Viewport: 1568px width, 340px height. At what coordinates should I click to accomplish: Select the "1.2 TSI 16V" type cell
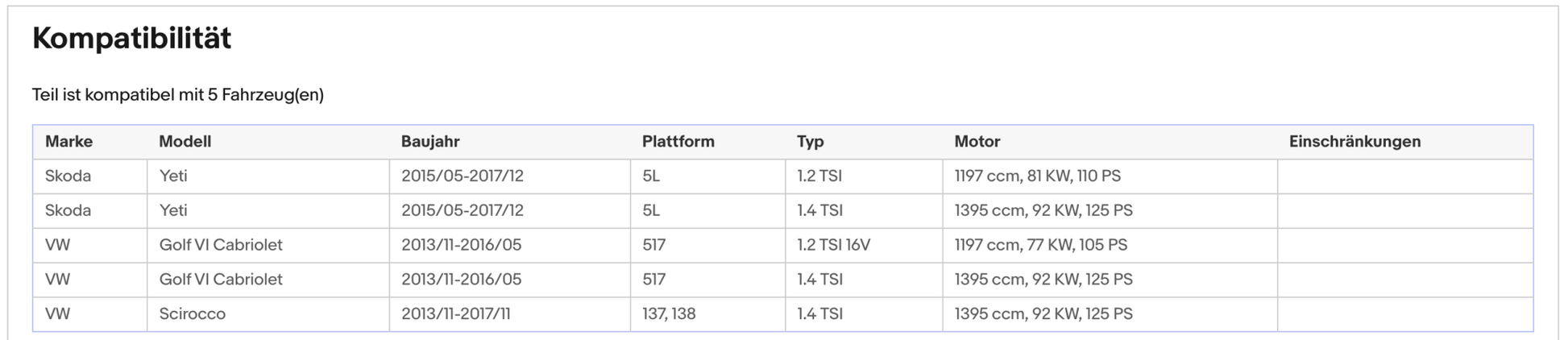tap(833, 245)
